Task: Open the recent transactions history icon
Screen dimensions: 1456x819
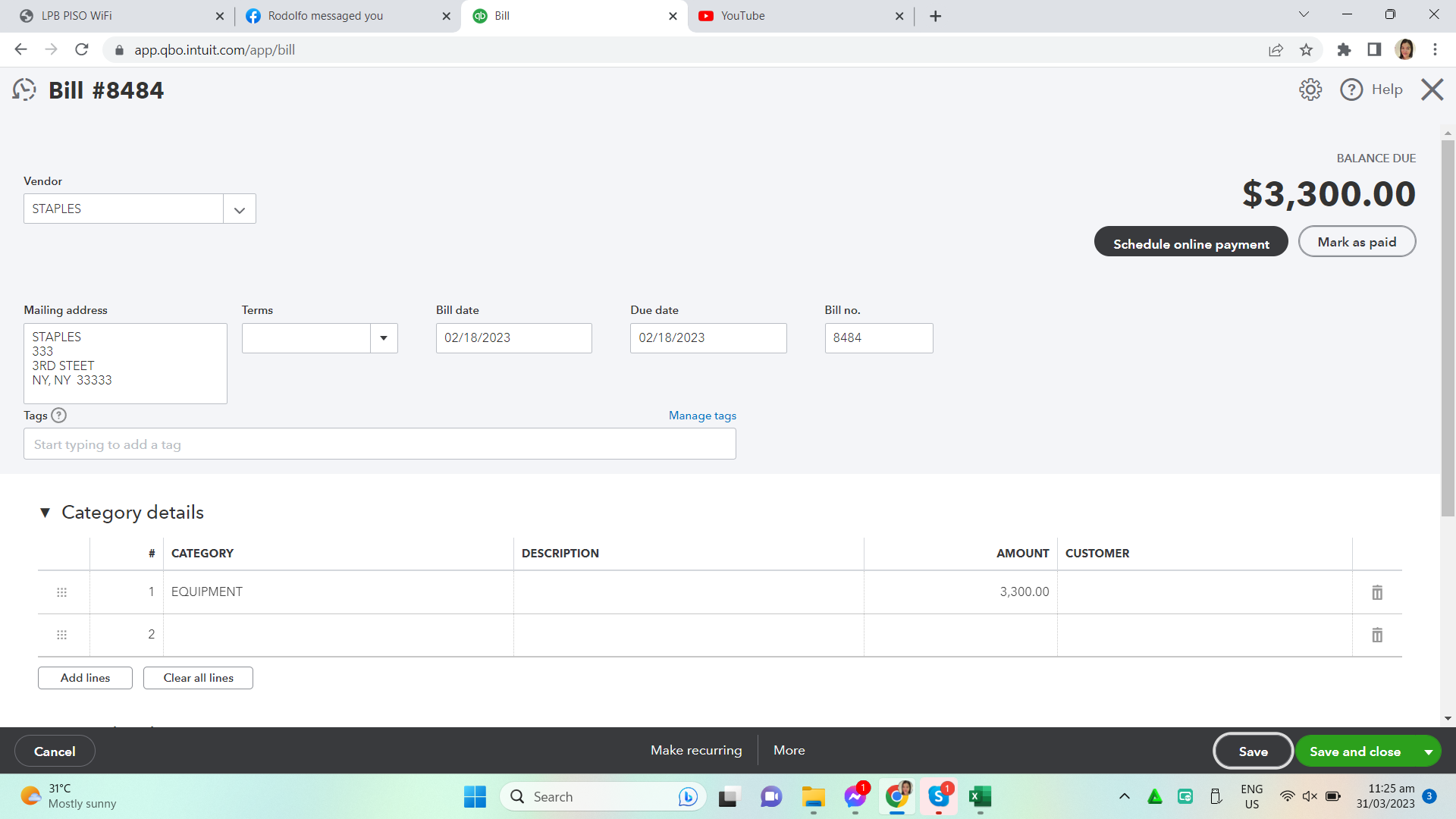Action: [x=24, y=90]
